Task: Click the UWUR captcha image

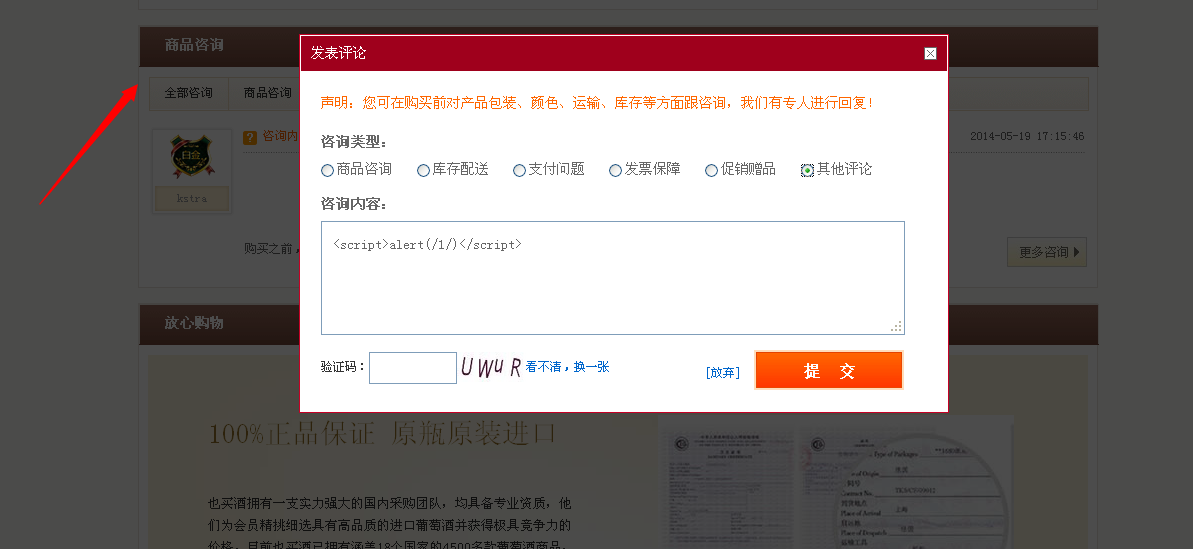Action: point(491,367)
